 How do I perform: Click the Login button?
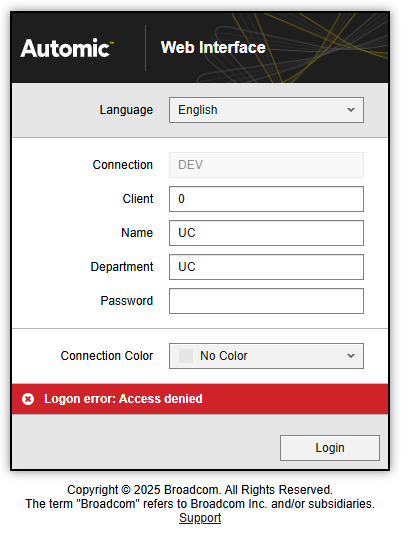point(330,448)
